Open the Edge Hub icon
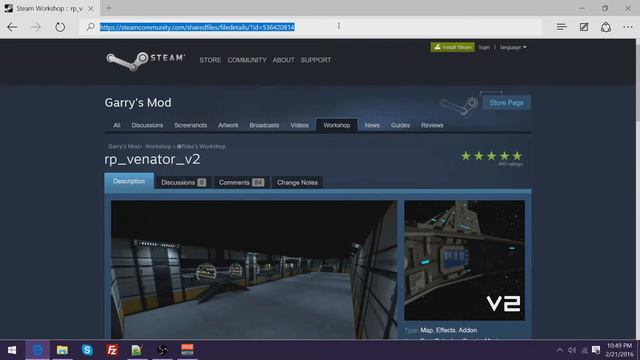Screen dimensions: 640x360 pyautogui.click(x=562, y=27)
